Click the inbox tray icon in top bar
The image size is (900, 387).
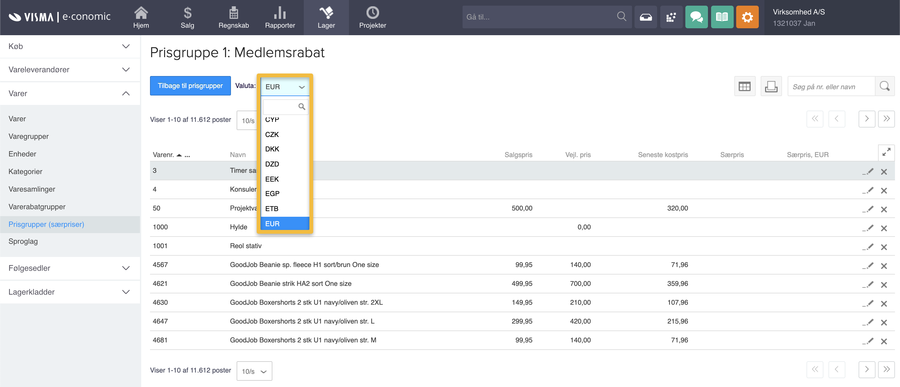pos(646,17)
